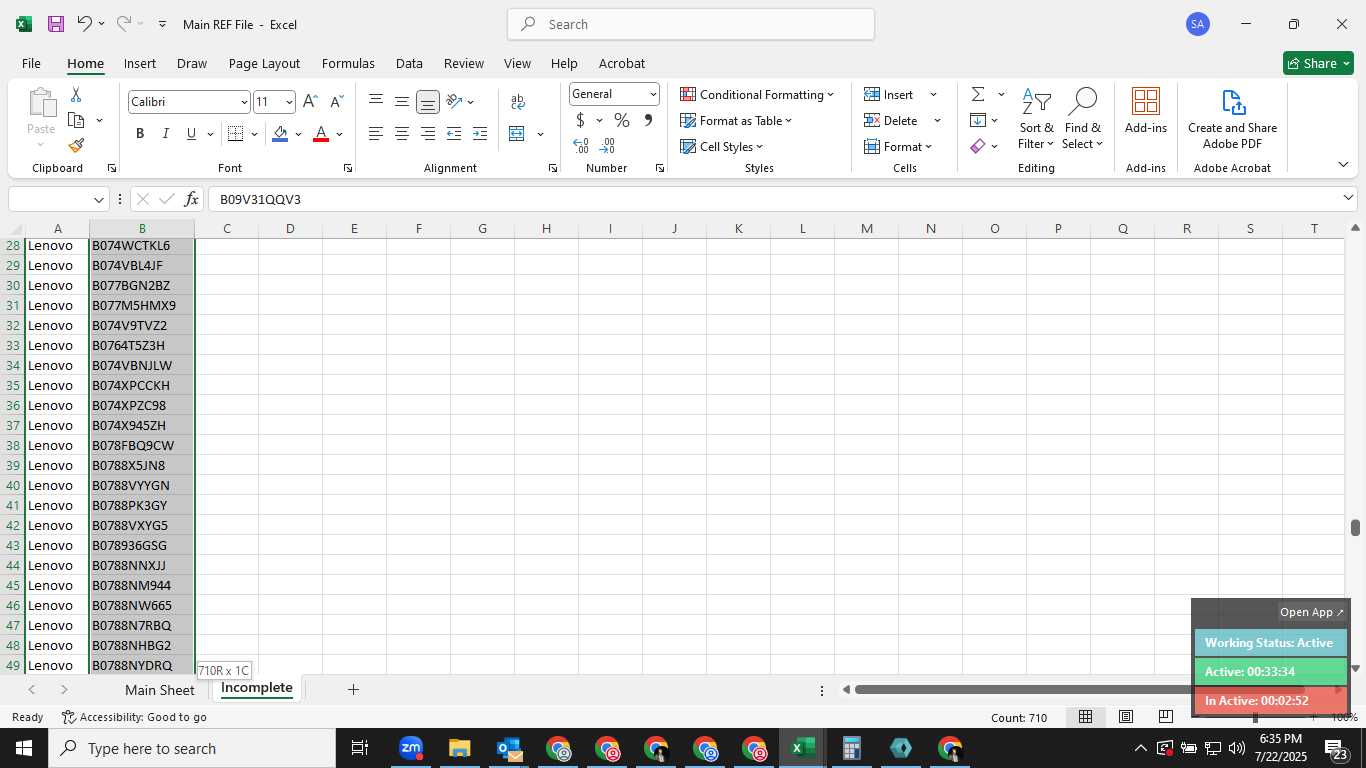This screenshot has height=768, width=1366.
Task: Toggle Bold formatting
Action: 140,134
